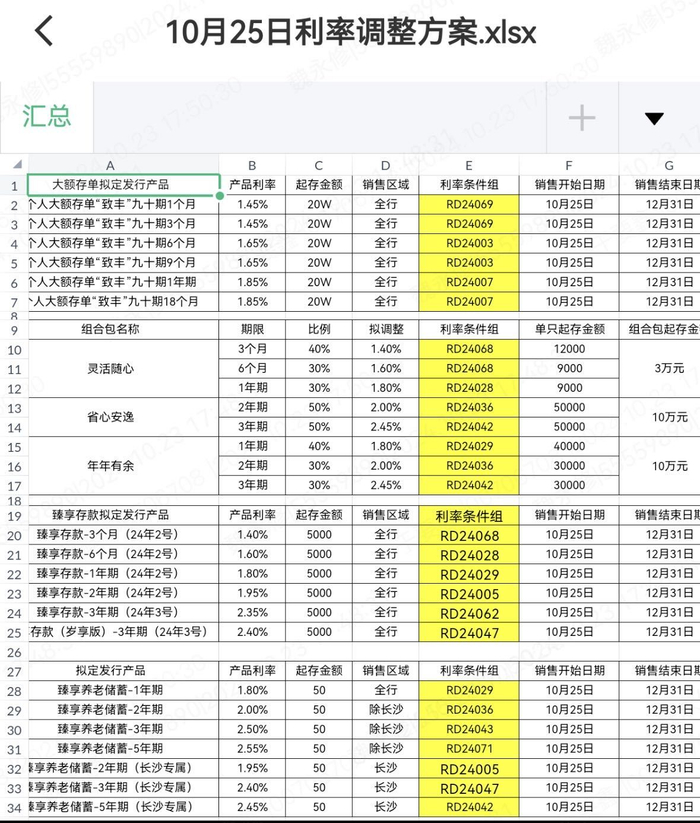The image size is (700, 823).
Task: Select RD24047 cell in row 25
Action: point(469,632)
